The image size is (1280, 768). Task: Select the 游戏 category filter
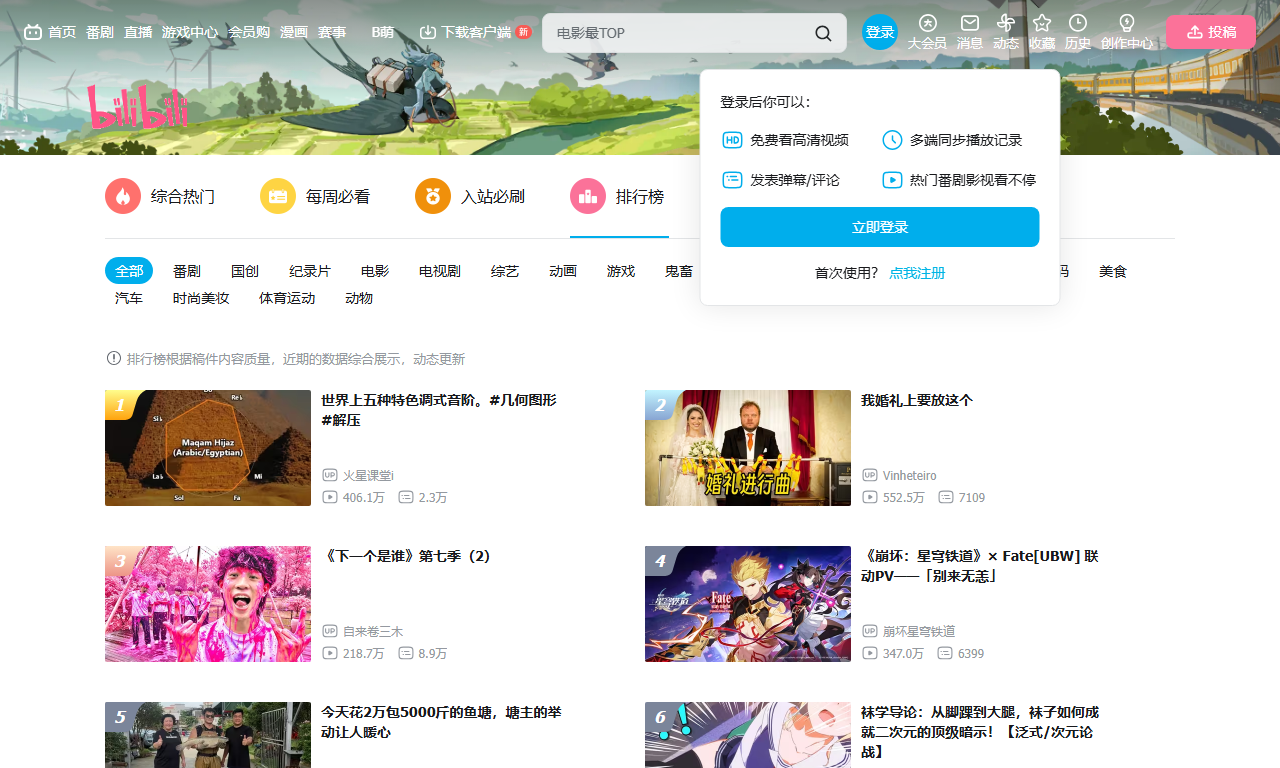pos(621,271)
